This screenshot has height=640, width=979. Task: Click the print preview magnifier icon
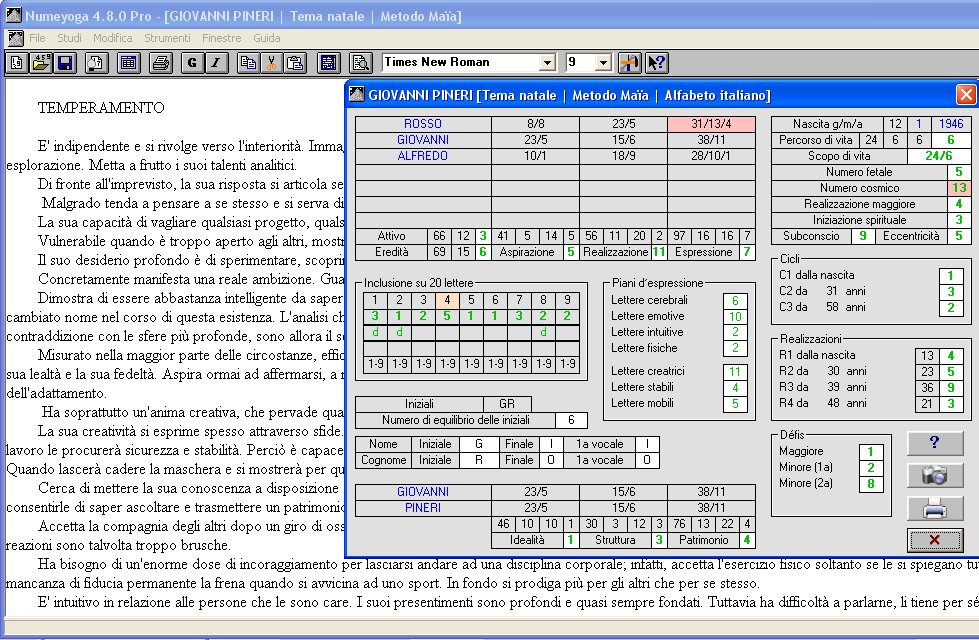coord(361,63)
